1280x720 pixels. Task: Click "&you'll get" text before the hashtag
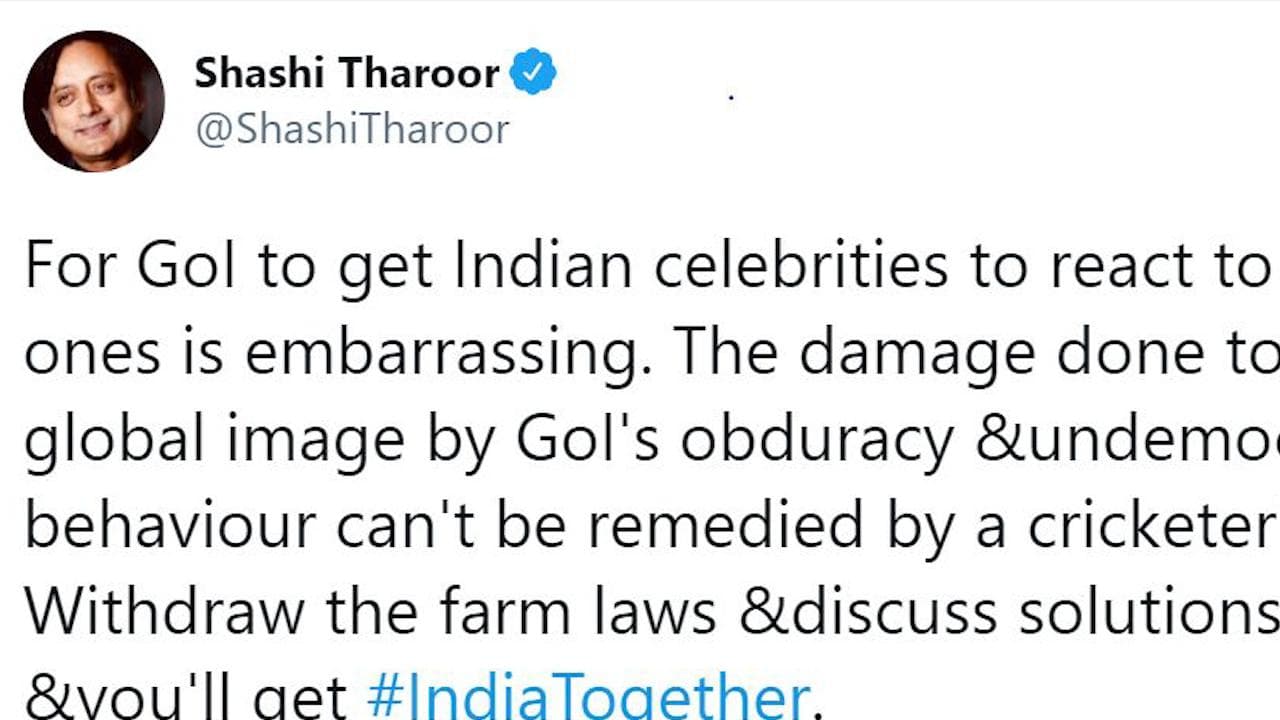tap(186, 697)
